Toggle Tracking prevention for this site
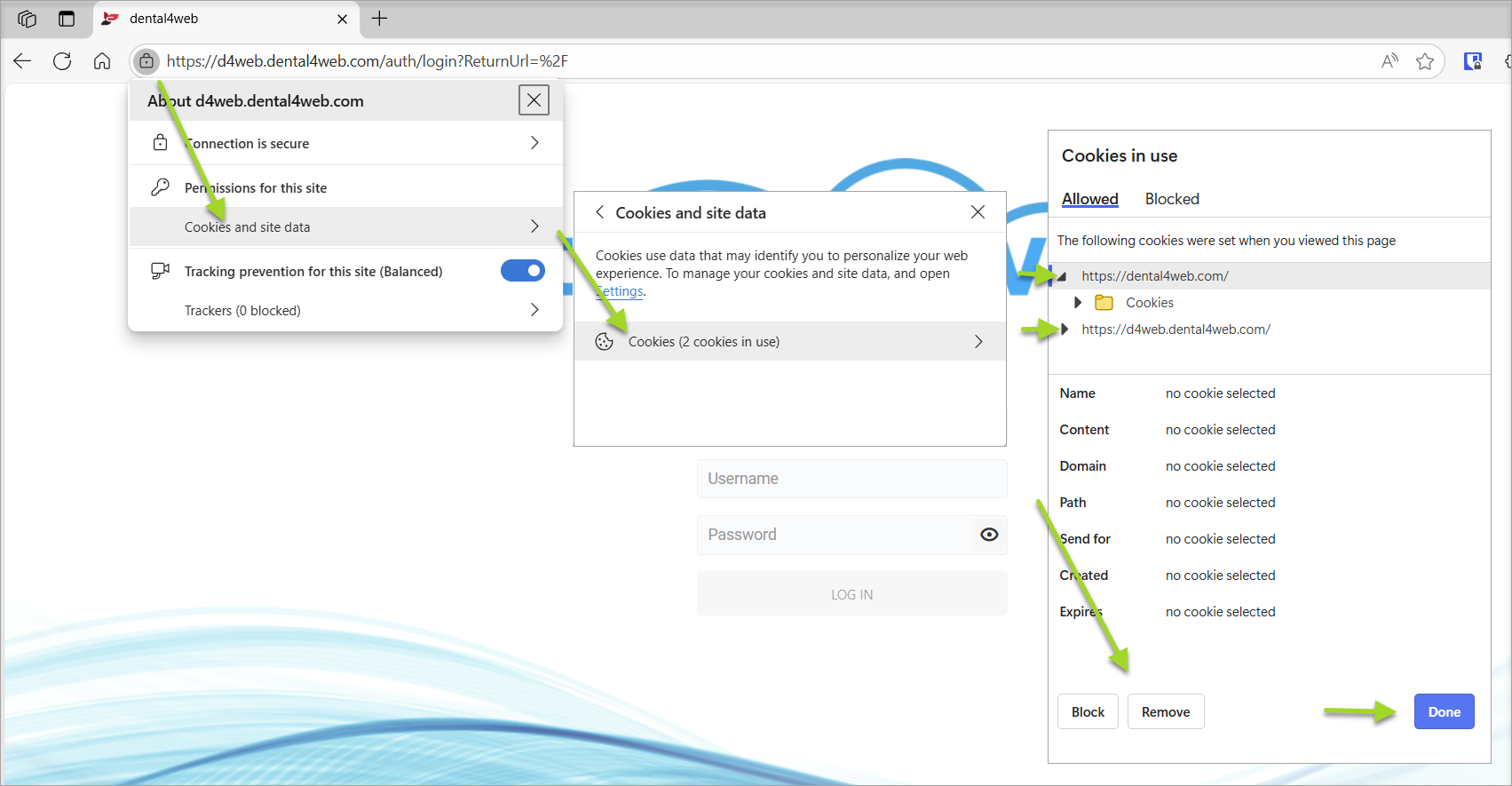This screenshot has height=786, width=1512. (522, 271)
